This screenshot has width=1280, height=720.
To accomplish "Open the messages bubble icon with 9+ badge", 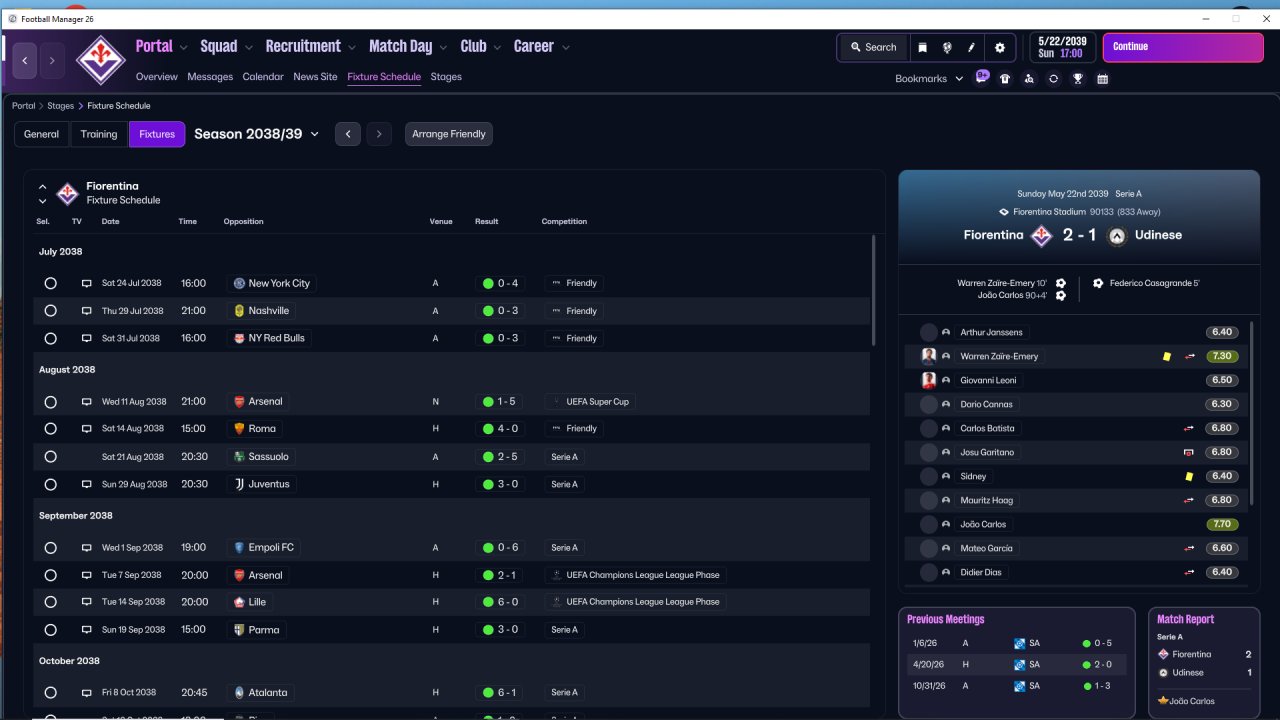I will 982,77.
